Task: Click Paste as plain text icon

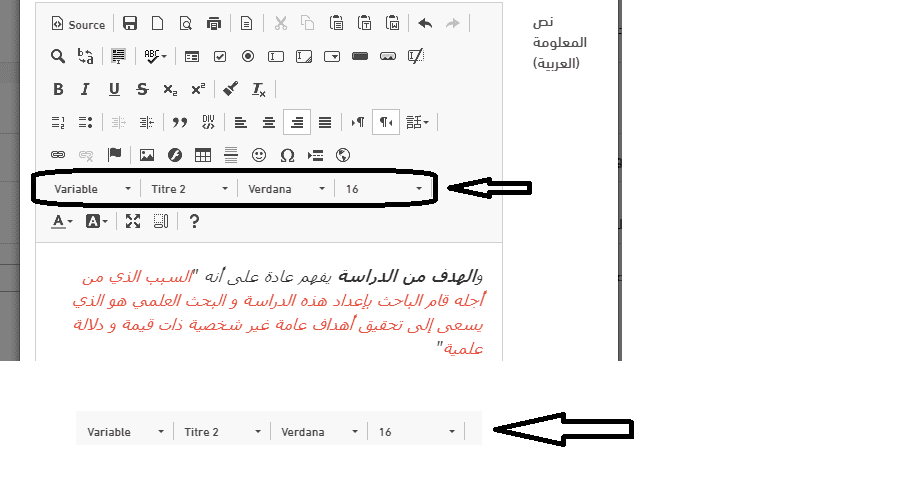Action: (x=365, y=23)
